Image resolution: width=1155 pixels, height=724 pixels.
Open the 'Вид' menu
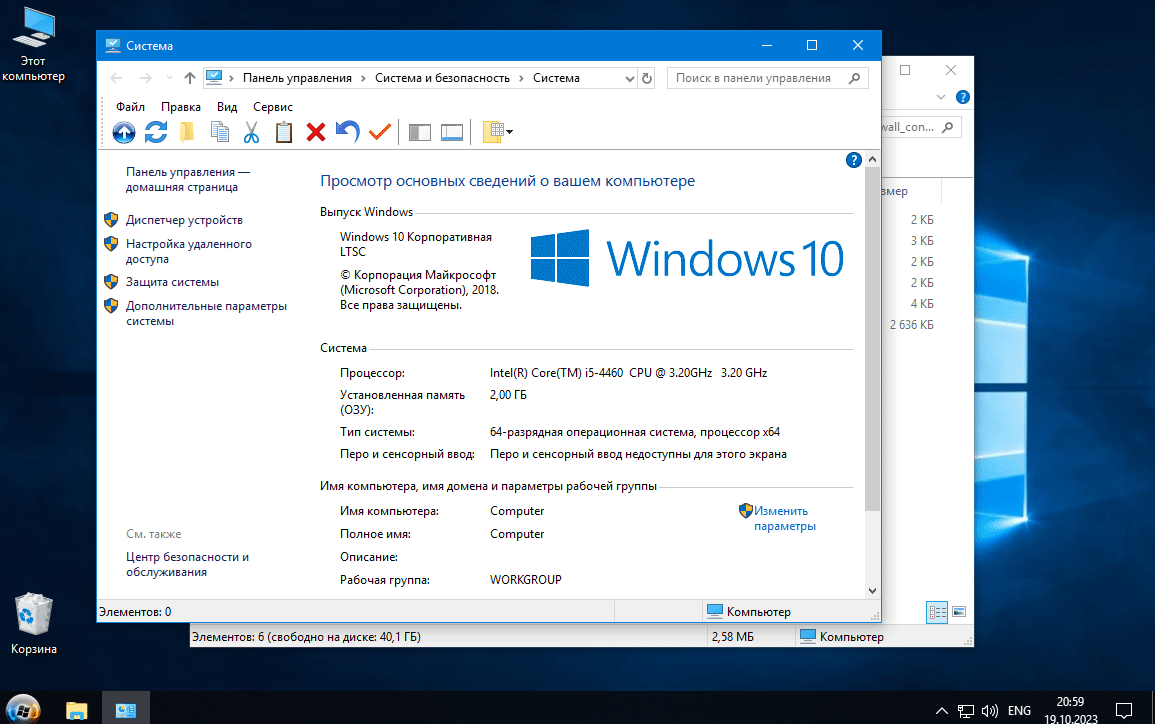point(227,107)
